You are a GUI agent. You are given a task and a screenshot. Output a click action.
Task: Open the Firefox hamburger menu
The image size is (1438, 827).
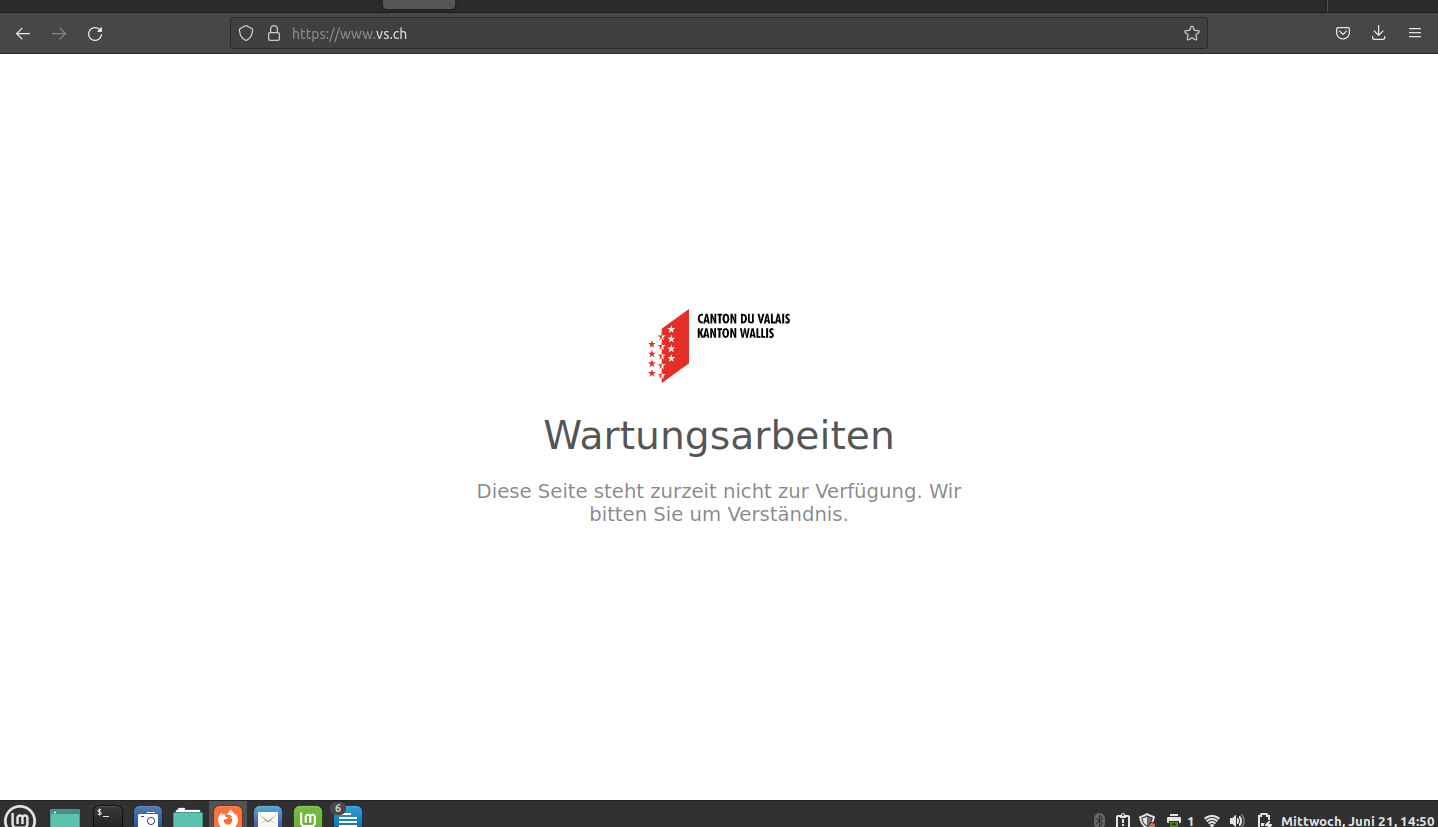1414,33
